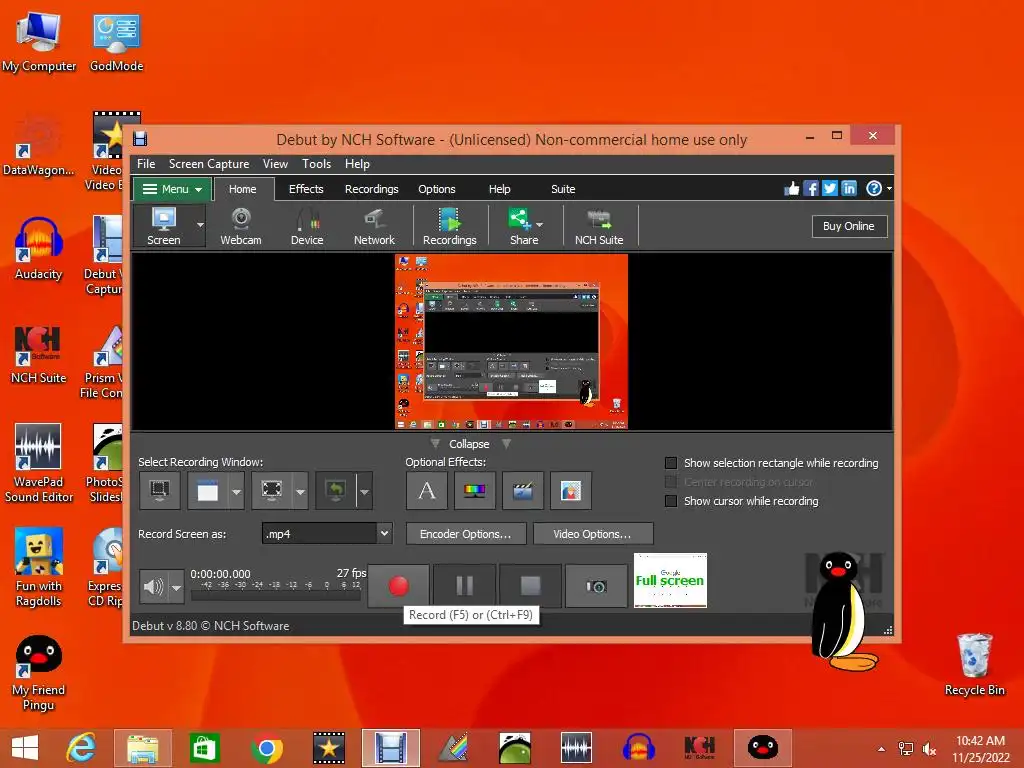
Task: Click the screen preview thumbnail
Action: tap(511, 342)
